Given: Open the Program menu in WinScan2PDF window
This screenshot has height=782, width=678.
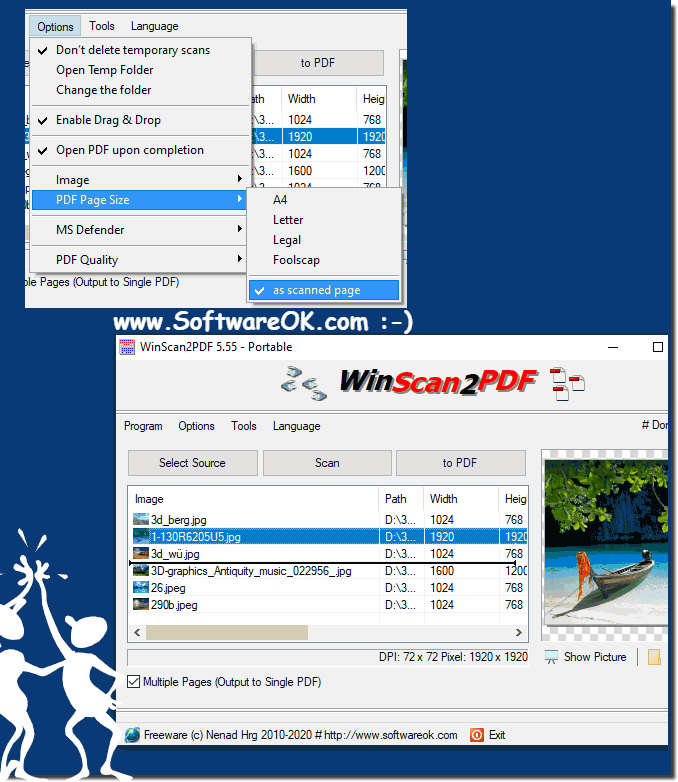Looking at the screenshot, I should [143, 426].
